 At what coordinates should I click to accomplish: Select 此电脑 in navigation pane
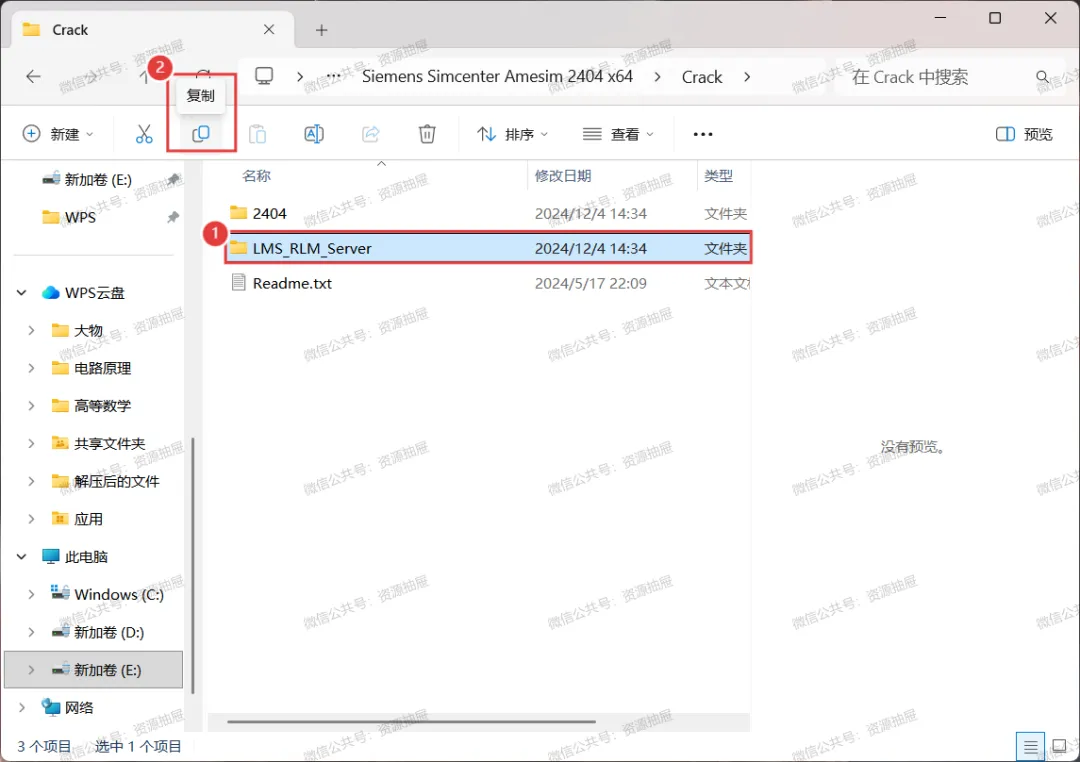[86, 557]
